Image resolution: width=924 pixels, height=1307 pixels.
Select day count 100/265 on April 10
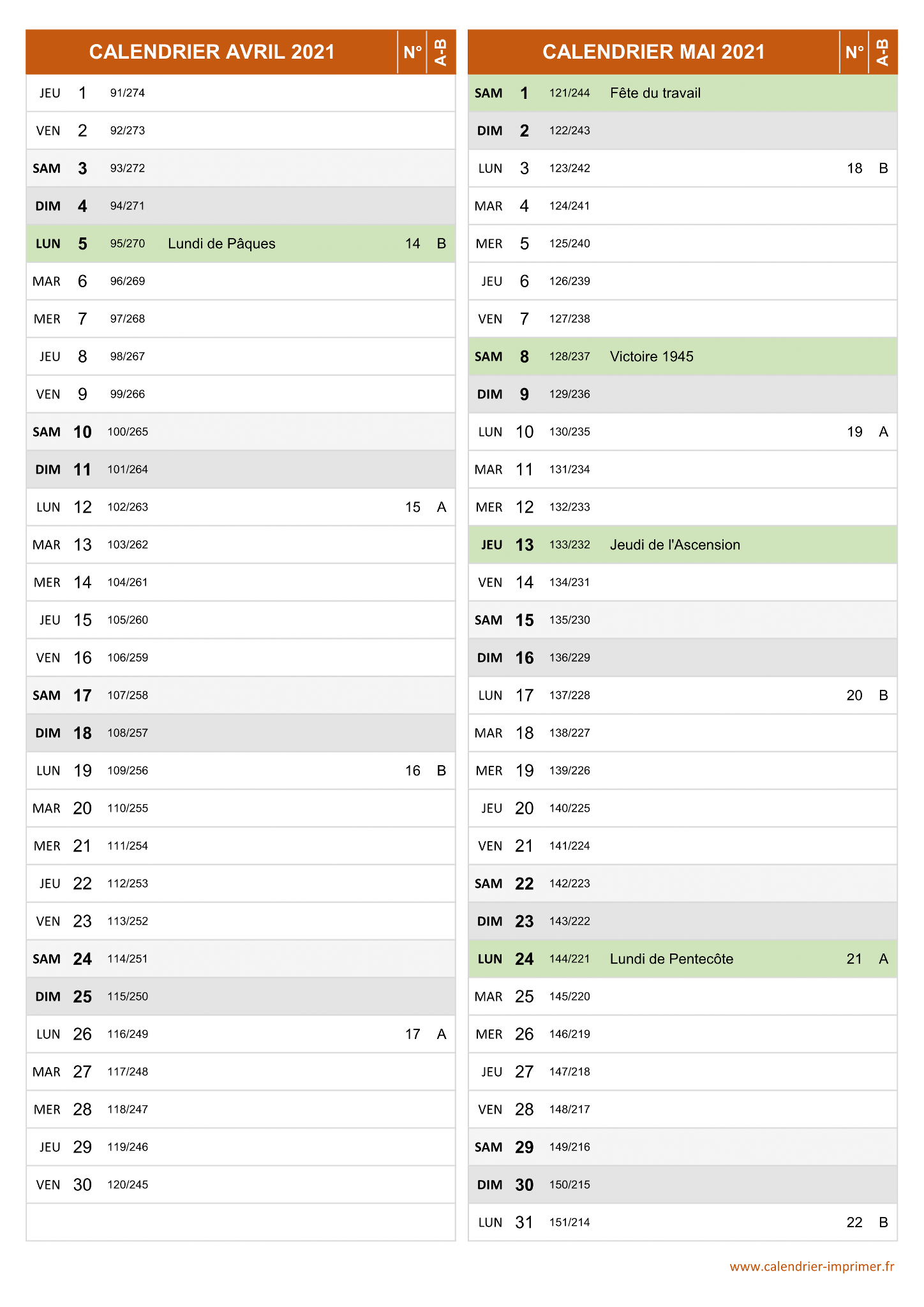coord(128,432)
